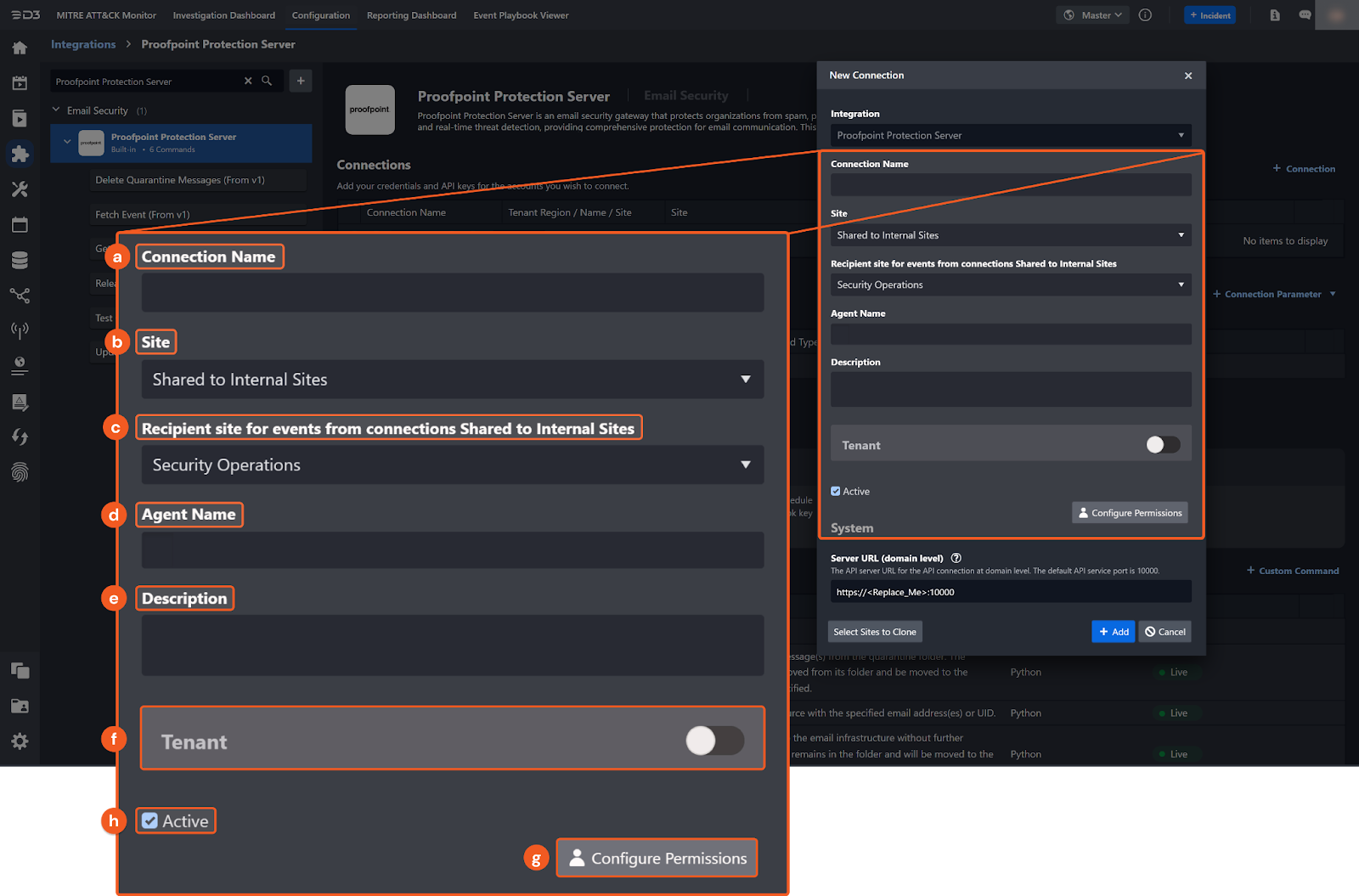Open the chat bubble icon in top bar
1359x896 pixels.
pos(1305,15)
